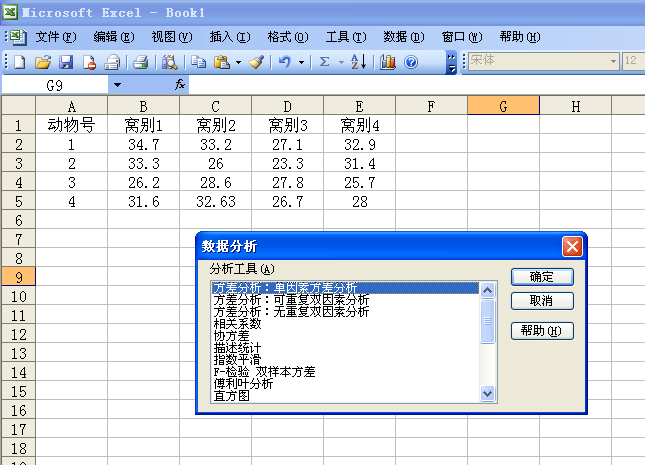
Task: Open the 工具(T) menu
Action: tap(346, 37)
